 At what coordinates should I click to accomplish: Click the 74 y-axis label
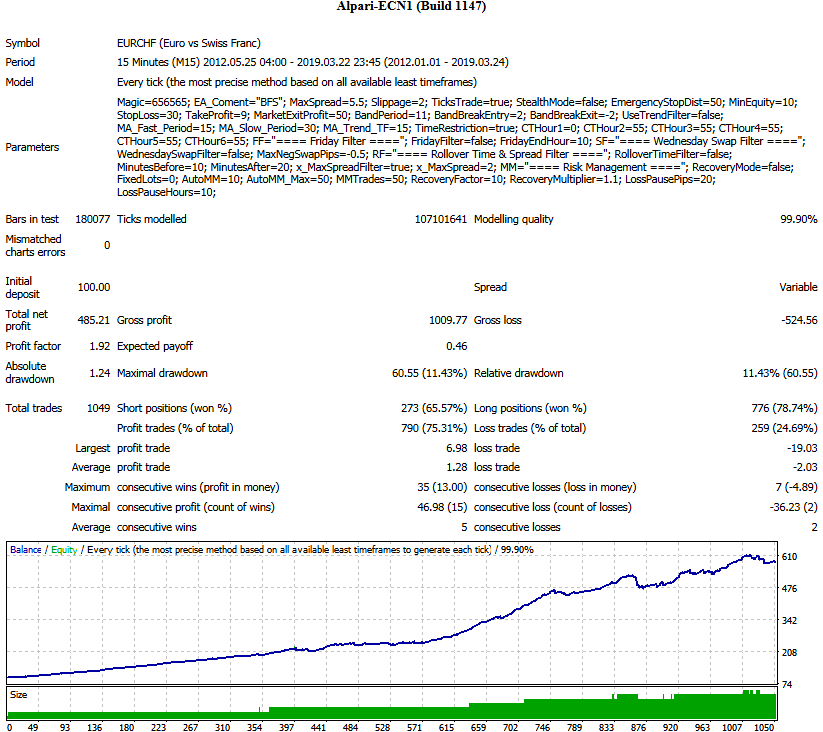click(x=786, y=684)
